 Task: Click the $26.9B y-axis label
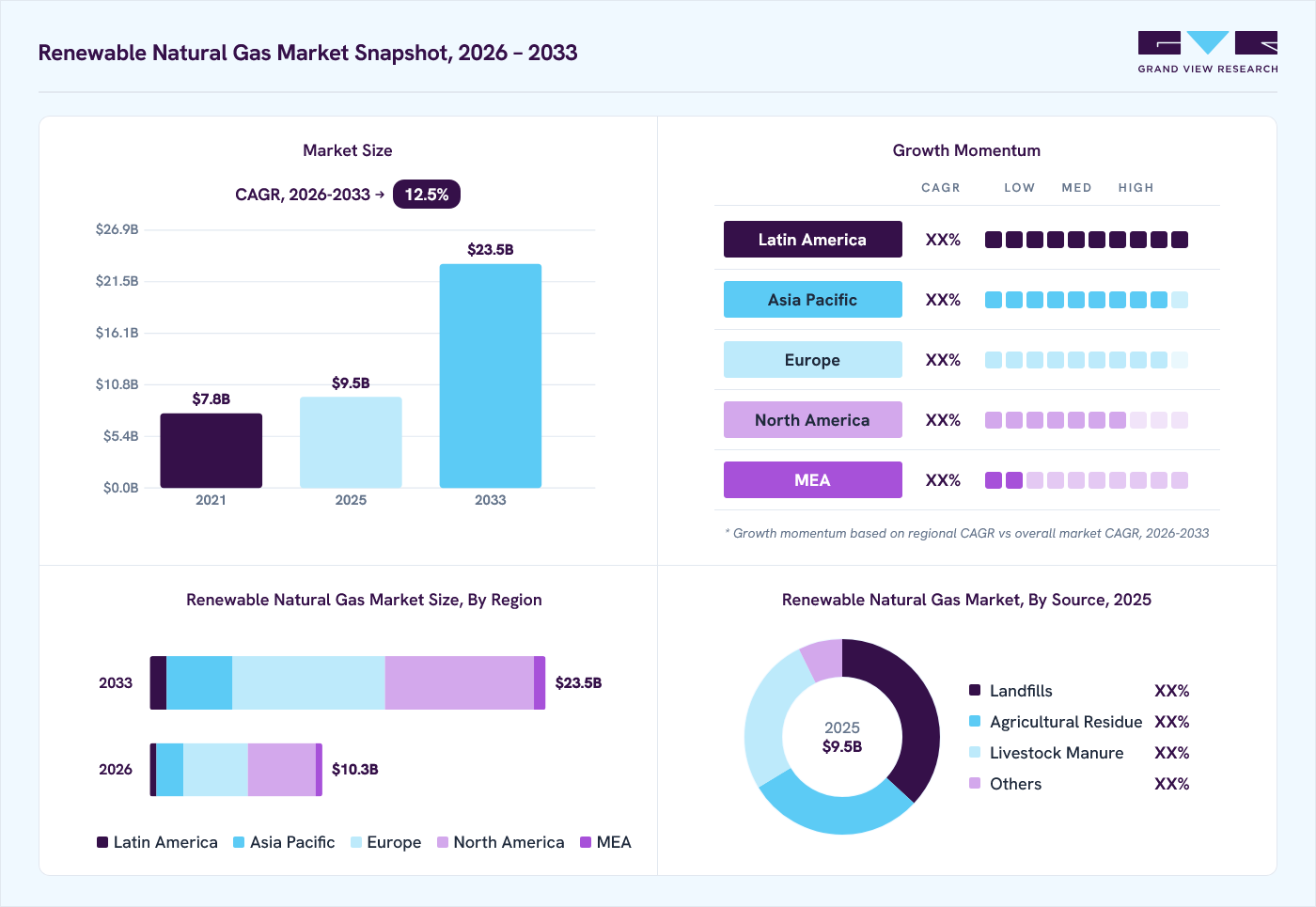117,229
